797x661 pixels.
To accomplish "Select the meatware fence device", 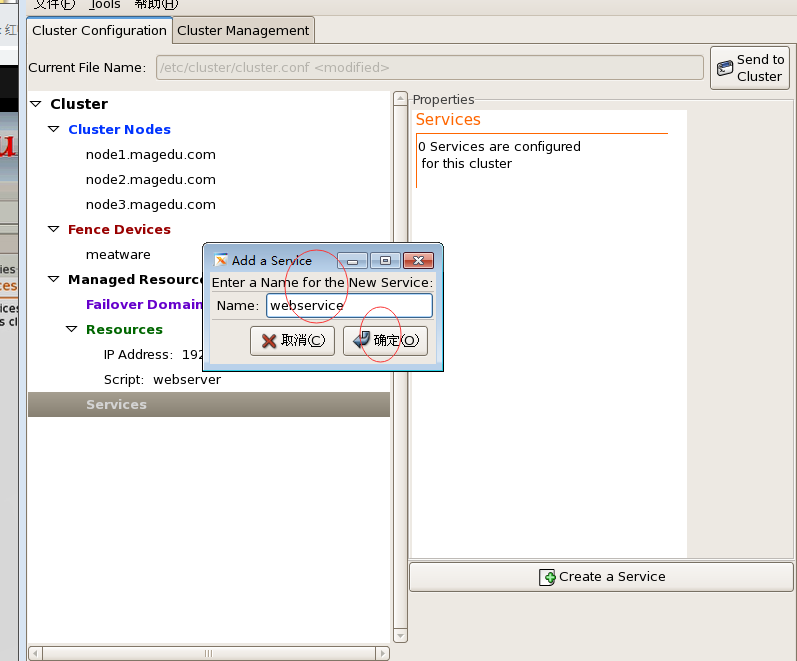I will pyautogui.click(x=118, y=254).
